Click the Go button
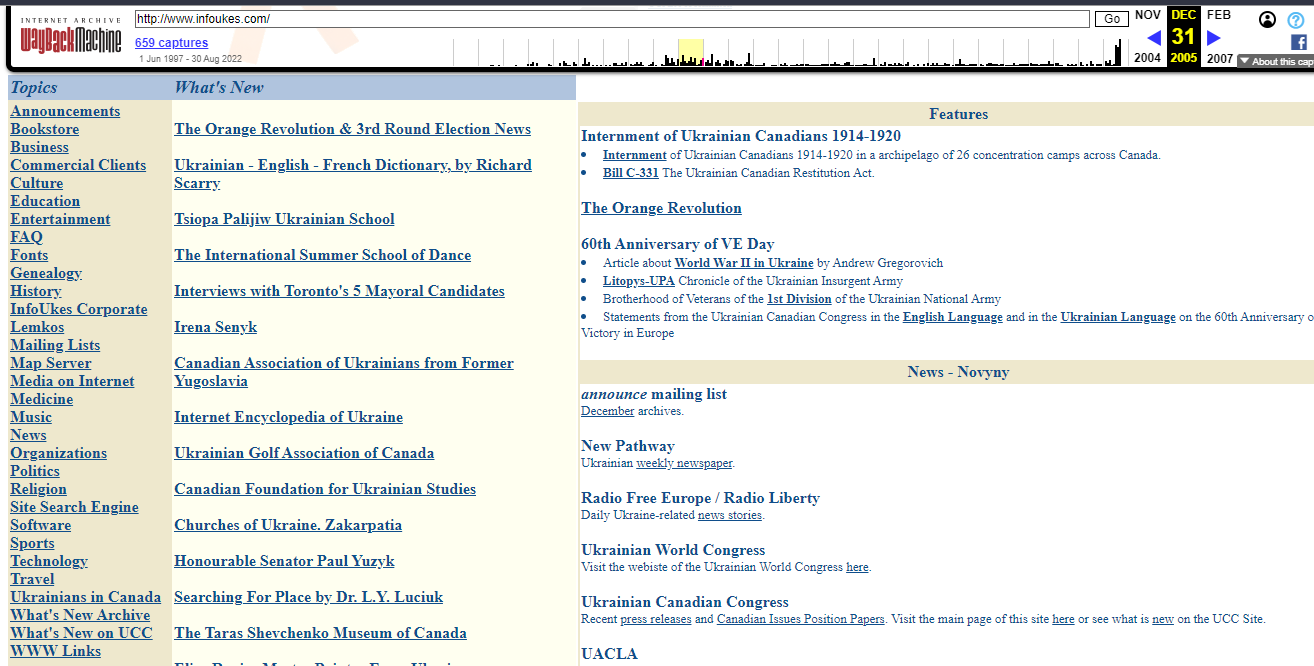1314x666 pixels. tap(1111, 19)
